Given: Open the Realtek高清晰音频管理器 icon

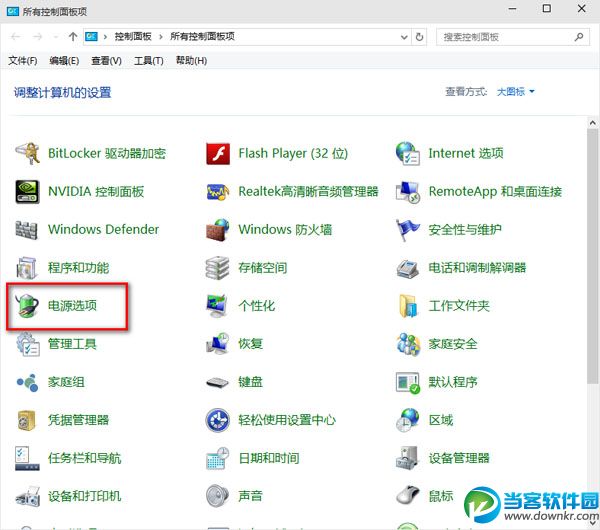Looking at the screenshot, I should (218, 192).
